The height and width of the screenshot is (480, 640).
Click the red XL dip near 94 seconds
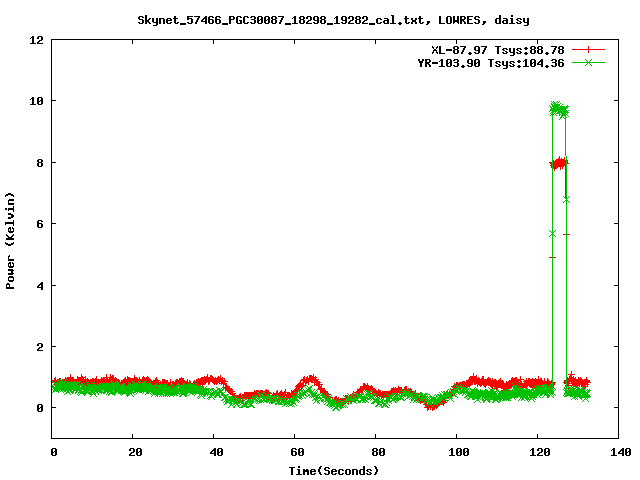click(x=433, y=405)
